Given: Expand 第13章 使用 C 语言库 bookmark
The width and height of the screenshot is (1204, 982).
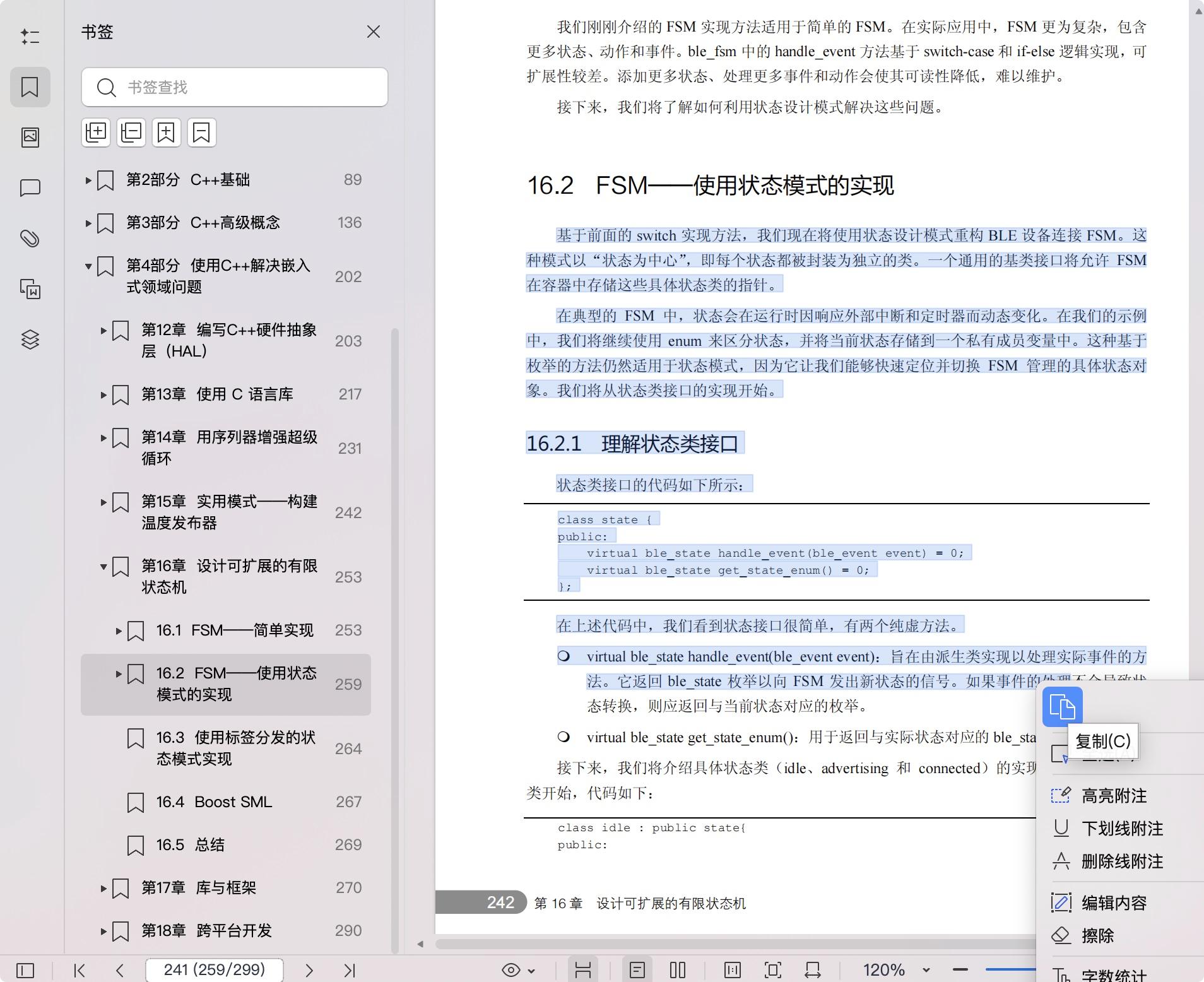Looking at the screenshot, I should [103, 395].
